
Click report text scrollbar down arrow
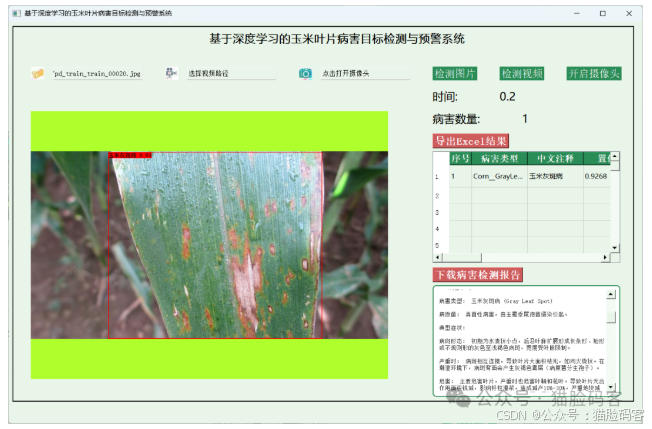click(x=611, y=387)
